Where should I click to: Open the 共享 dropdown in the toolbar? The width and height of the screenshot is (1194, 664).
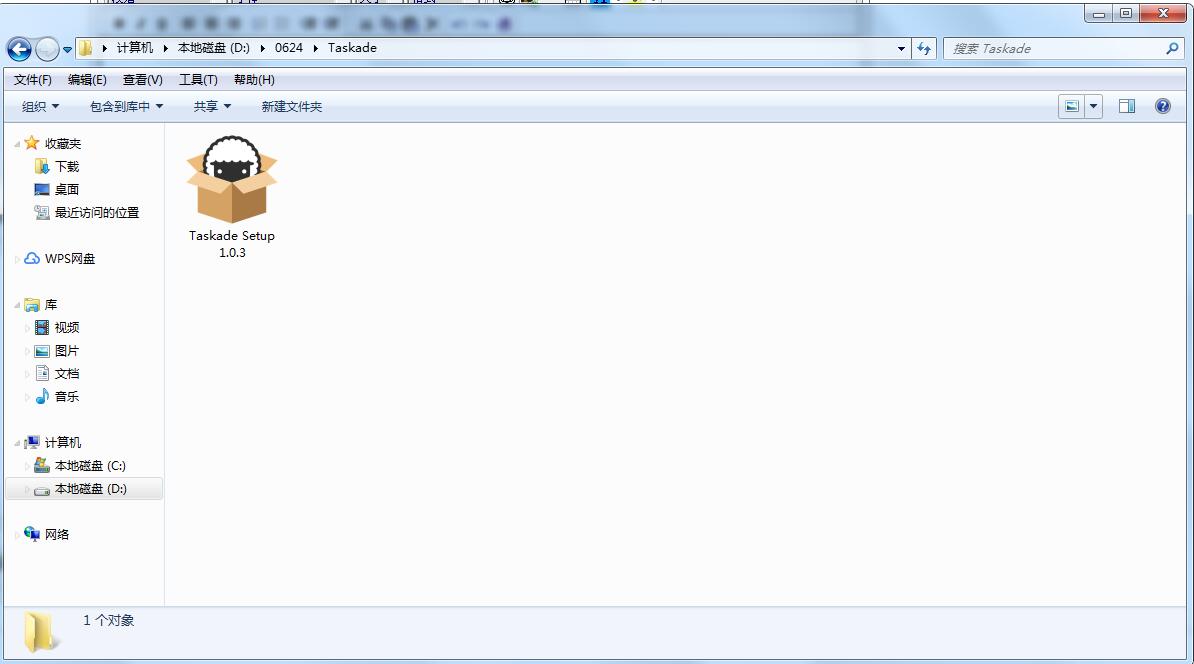click(212, 107)
